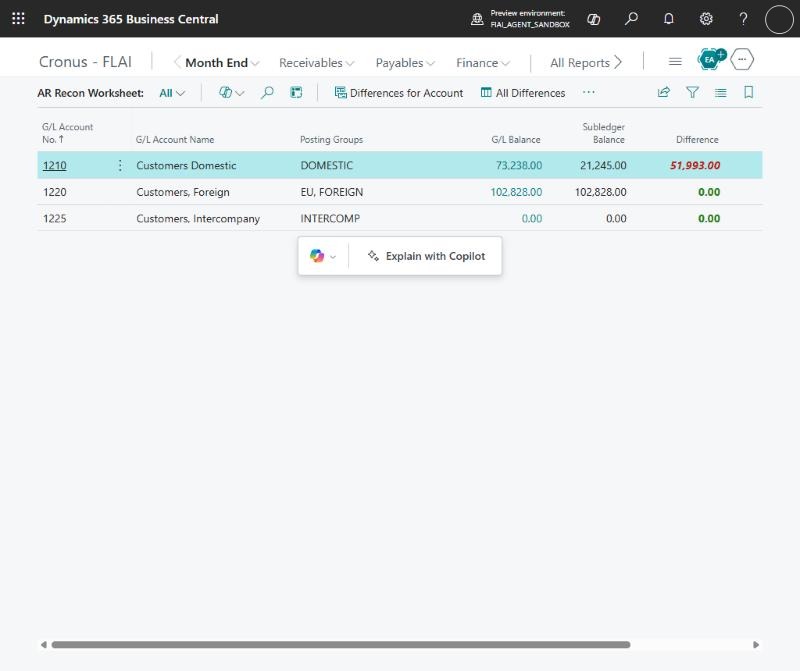This screenshot has width=800, height=671.
Task: Open the All view dropdown
Action: click(172, 93)
